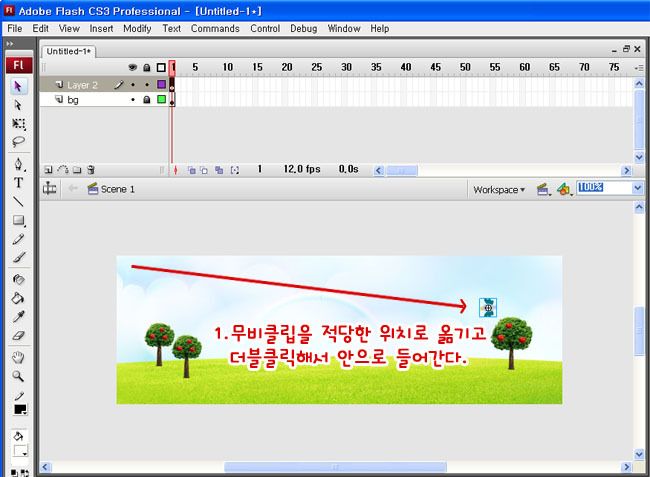Expand the collapsed tools panel arrows

point(10,44)
